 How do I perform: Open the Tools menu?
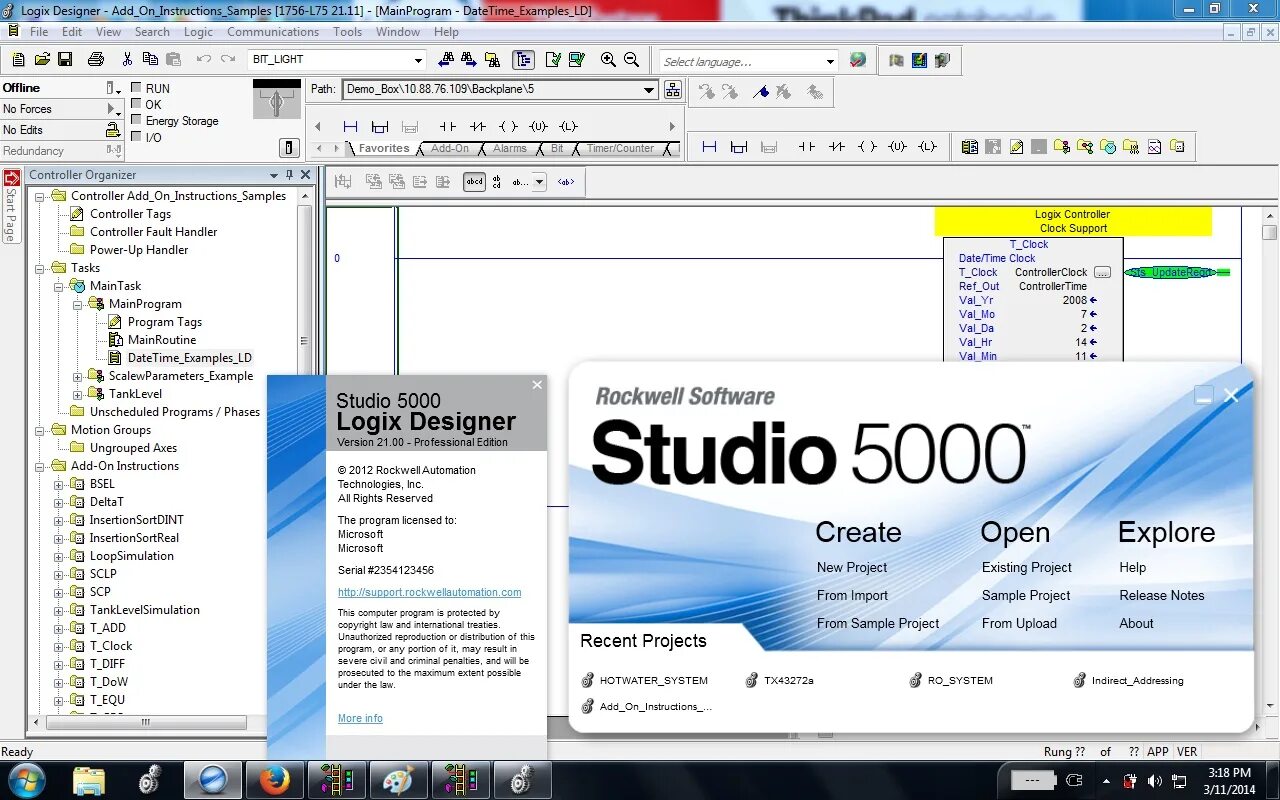coord(347,32)
